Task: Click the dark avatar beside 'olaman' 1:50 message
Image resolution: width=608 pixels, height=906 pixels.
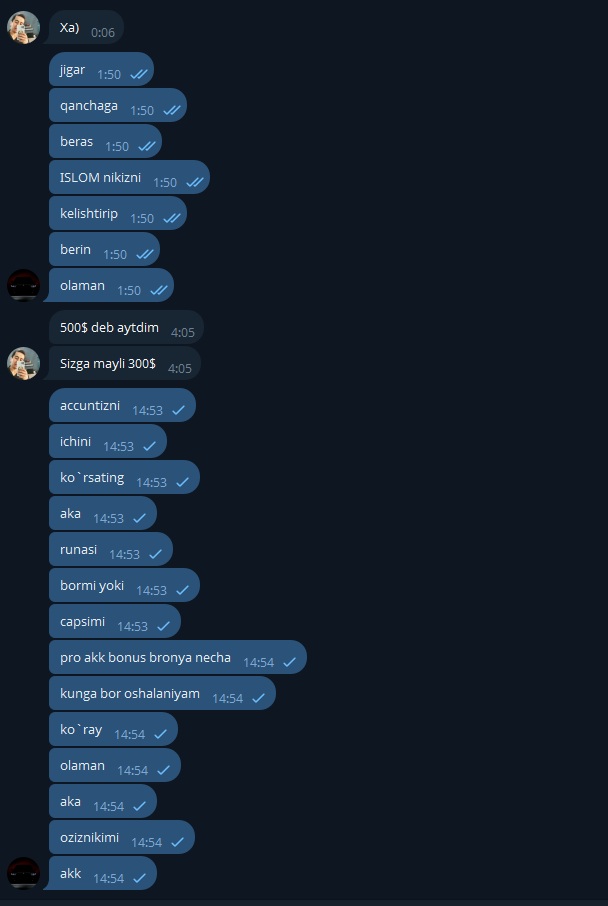Action: [23, 285]
